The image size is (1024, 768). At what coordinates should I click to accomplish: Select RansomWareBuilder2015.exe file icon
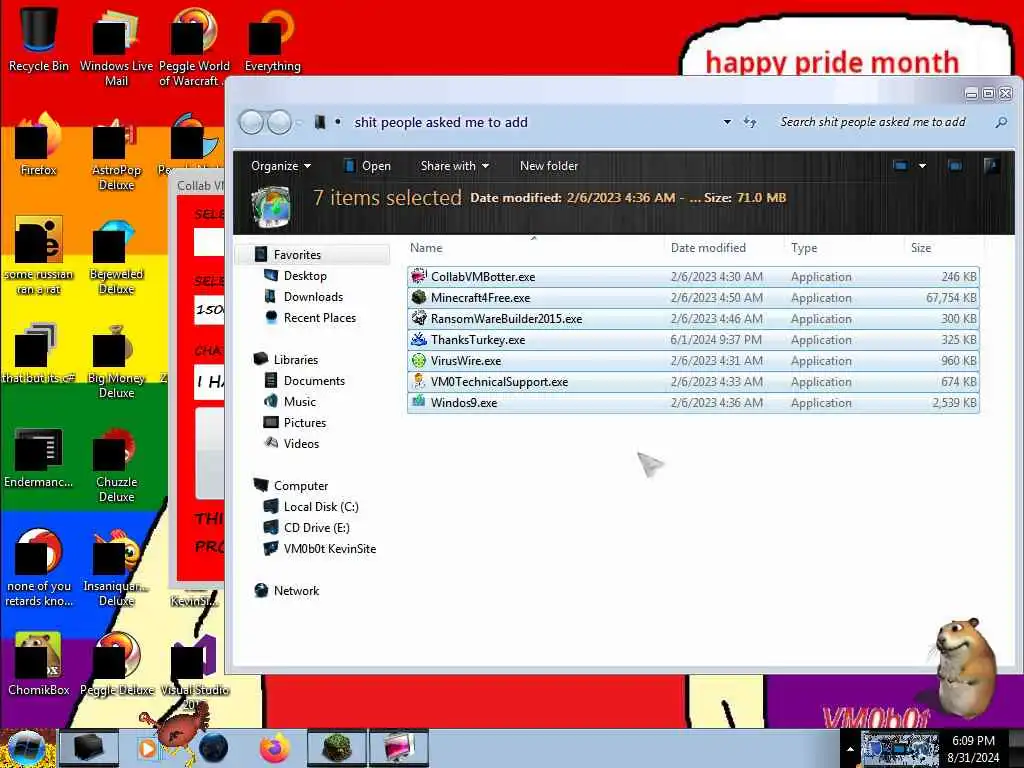tap(419, 318)
